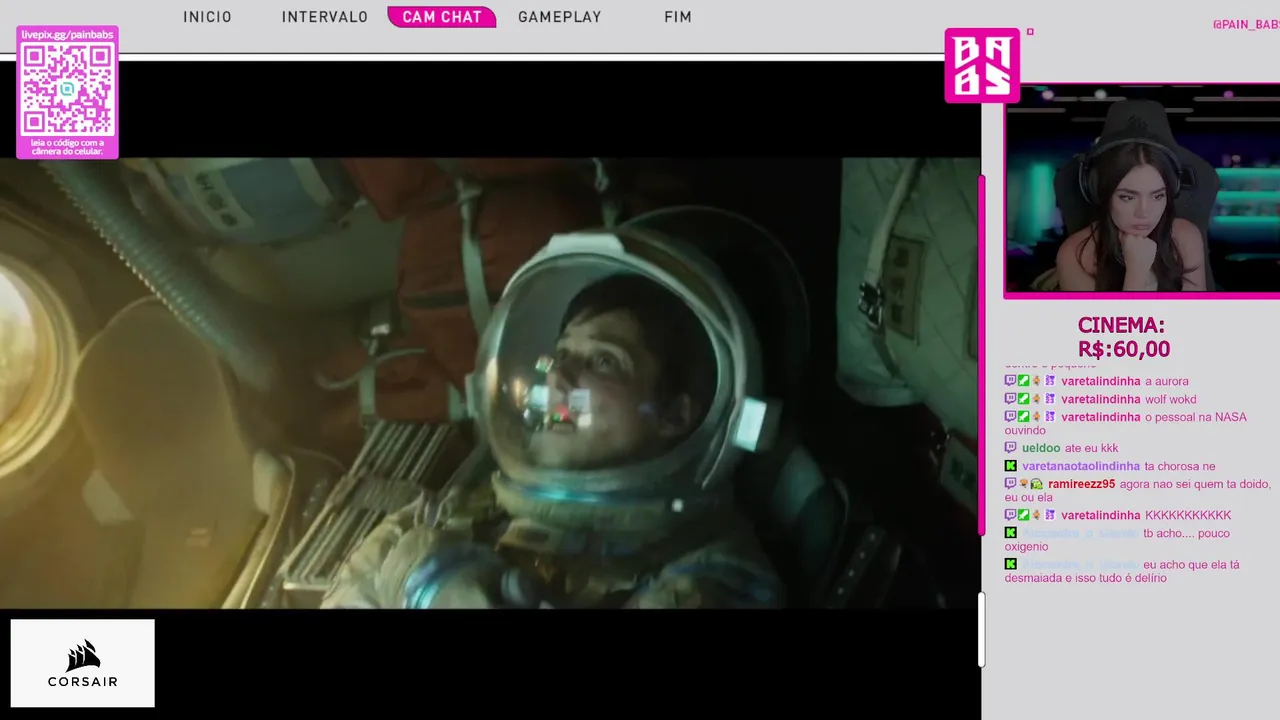Click Twitch icon on "wolf wokd" row
This screenshot has height=720, width=1280.
click(x=1010, y=399)
